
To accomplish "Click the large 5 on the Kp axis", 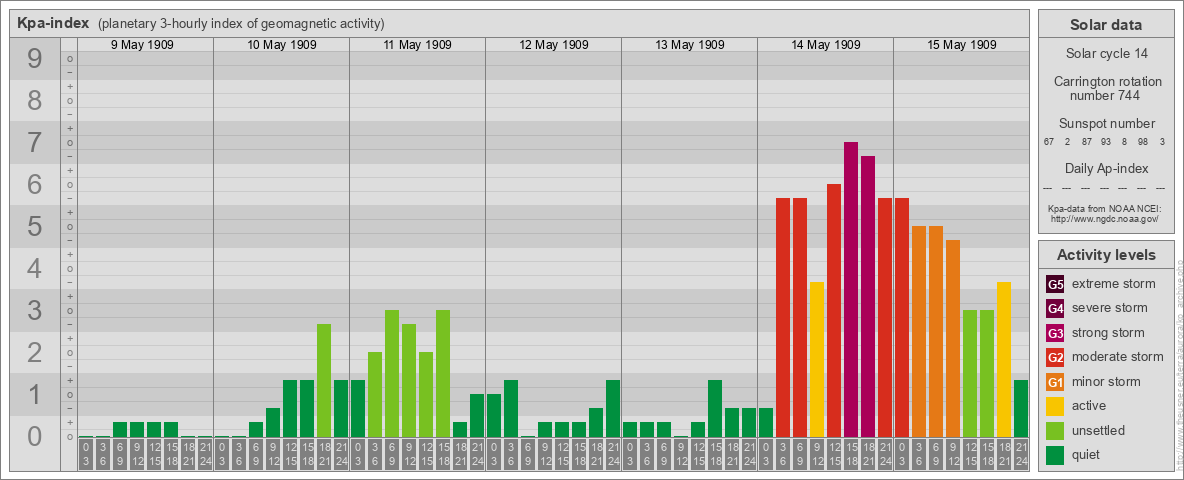I will tap(35, 226).
